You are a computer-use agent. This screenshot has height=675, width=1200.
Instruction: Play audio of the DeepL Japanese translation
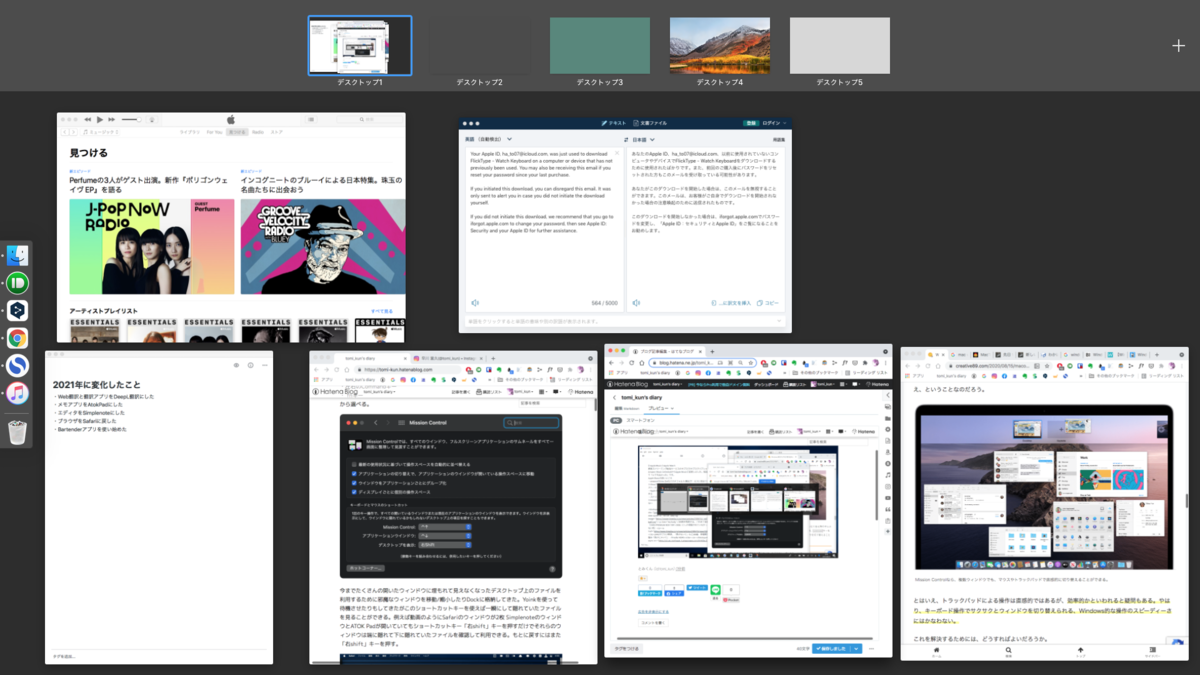click(x=637, y=303)
